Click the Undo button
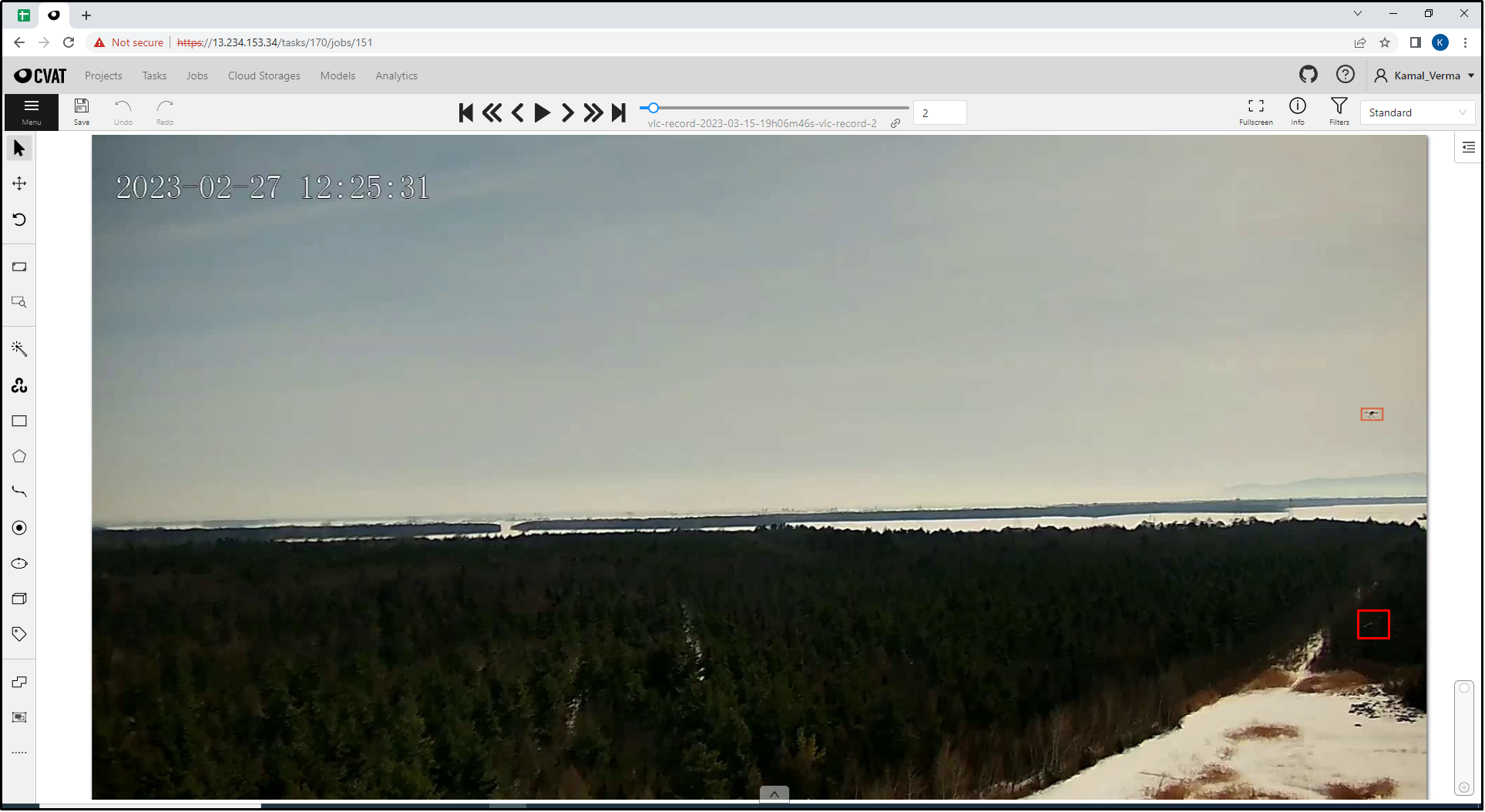This screenshot has width=1485, height=812. [123, 112]
